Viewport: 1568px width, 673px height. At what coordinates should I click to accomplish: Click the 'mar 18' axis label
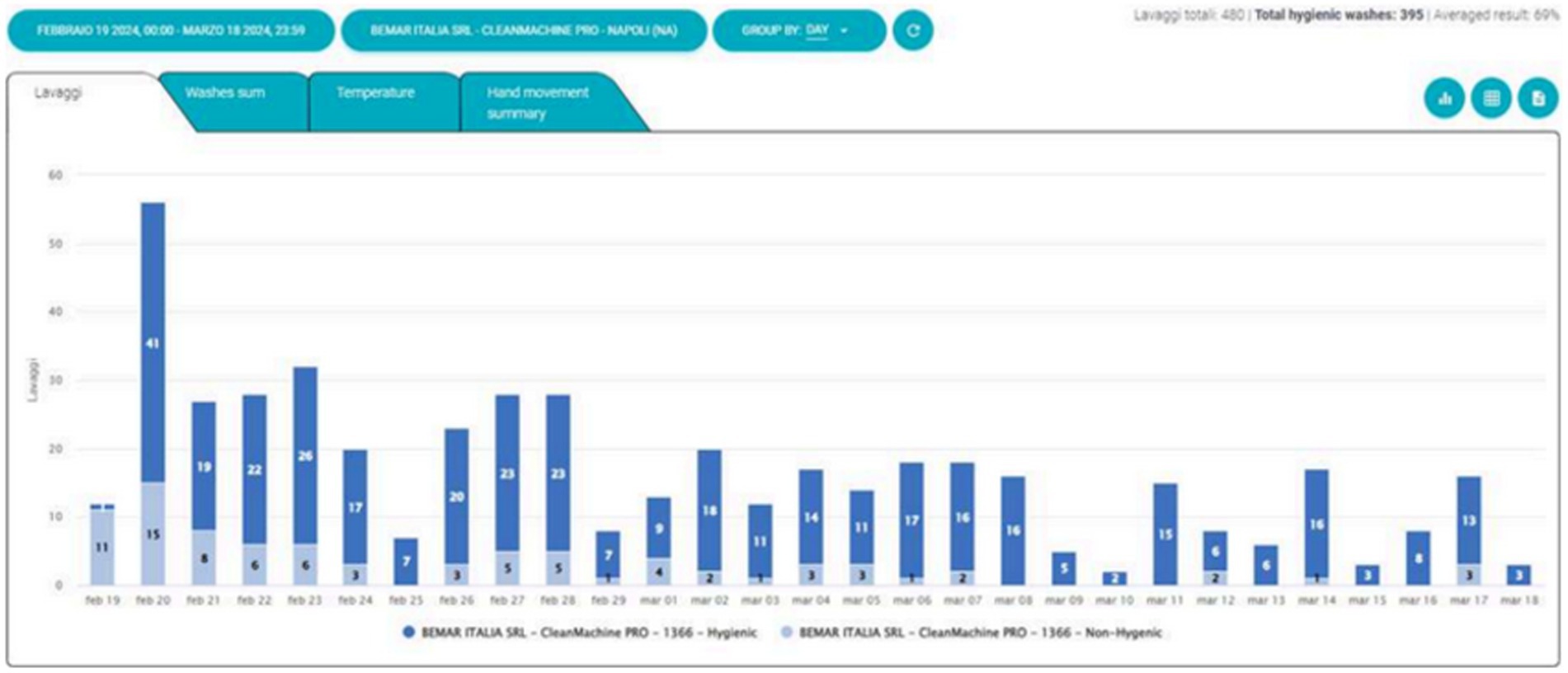1519,600
